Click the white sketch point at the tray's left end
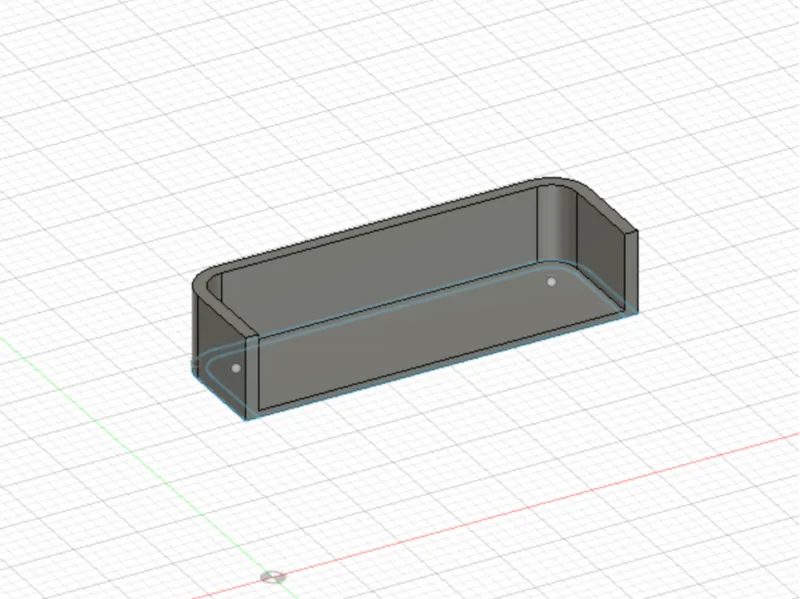The width and height of the screenshot is (800, 599). [236, 368]
